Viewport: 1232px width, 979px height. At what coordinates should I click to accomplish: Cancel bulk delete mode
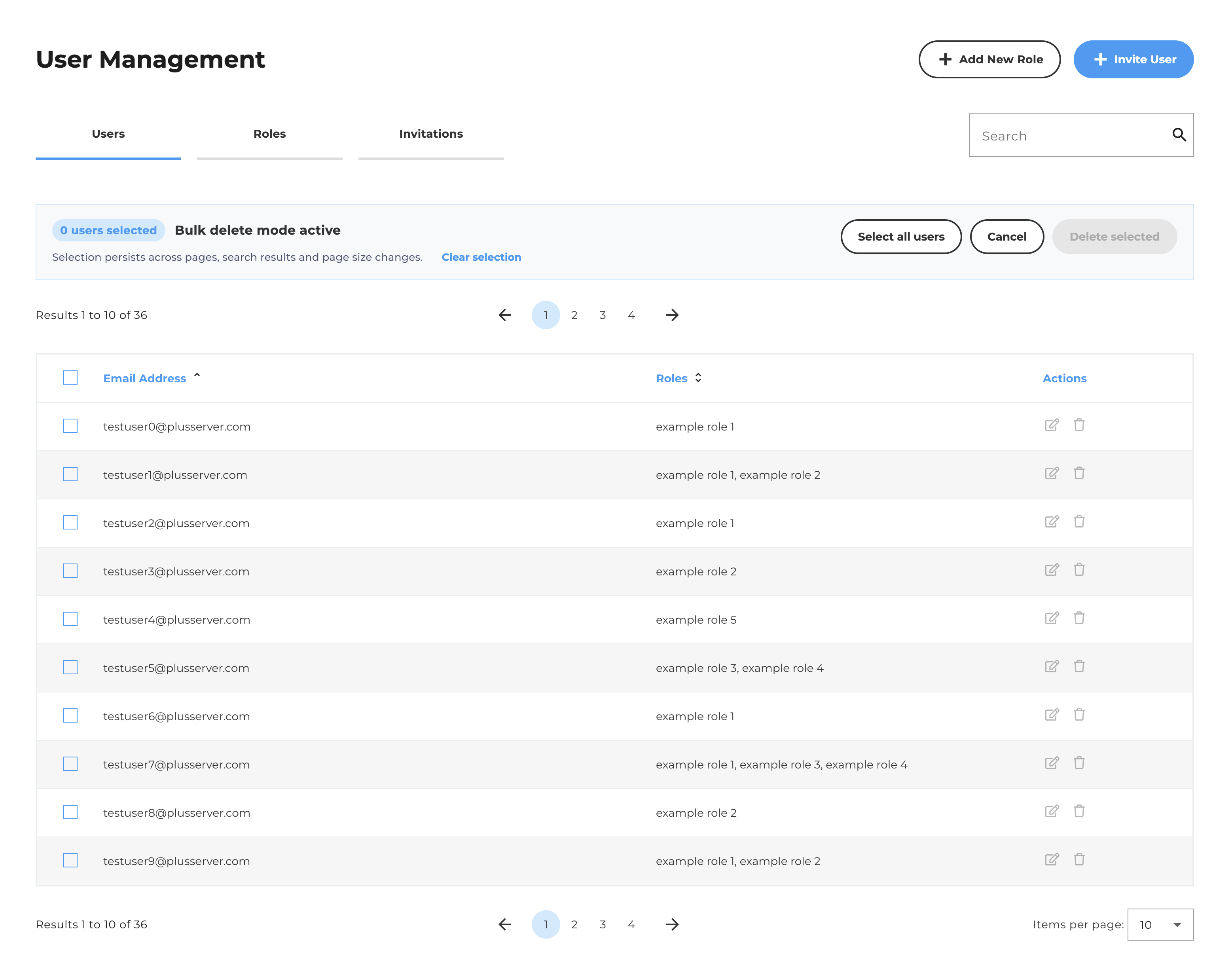[x=1007, y=237]
